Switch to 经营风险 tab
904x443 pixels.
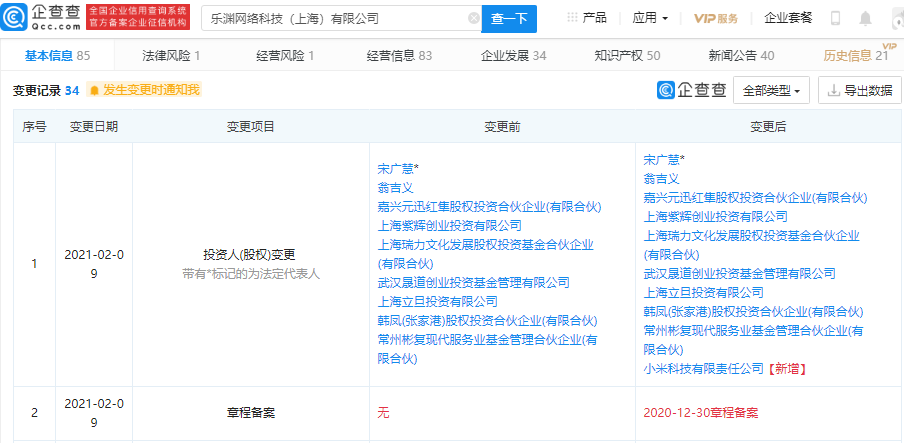[285, 55]
